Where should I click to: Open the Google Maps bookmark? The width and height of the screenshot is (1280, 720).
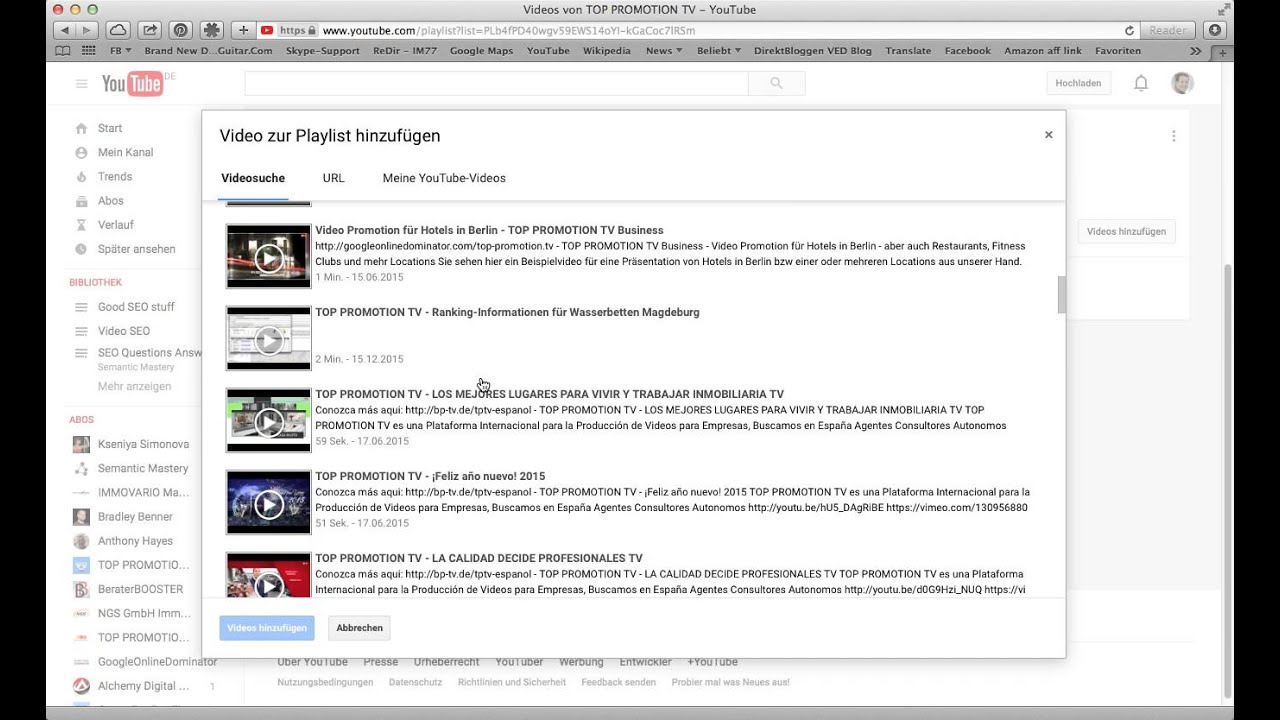[481, 50]
